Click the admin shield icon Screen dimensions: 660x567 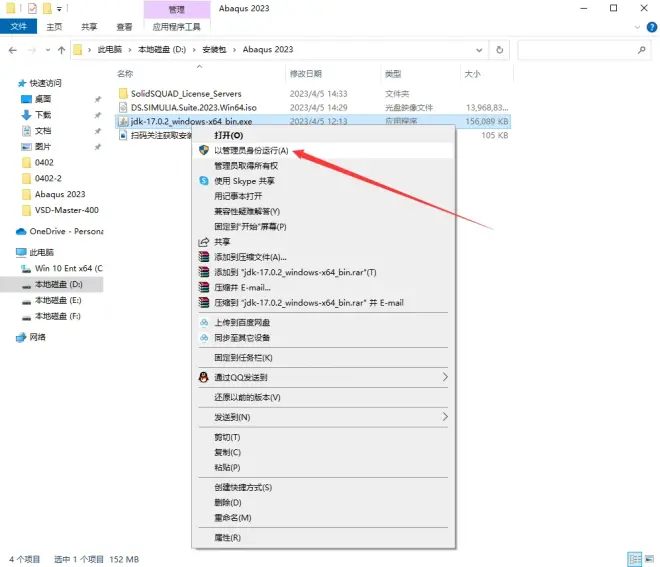point(204,150)
